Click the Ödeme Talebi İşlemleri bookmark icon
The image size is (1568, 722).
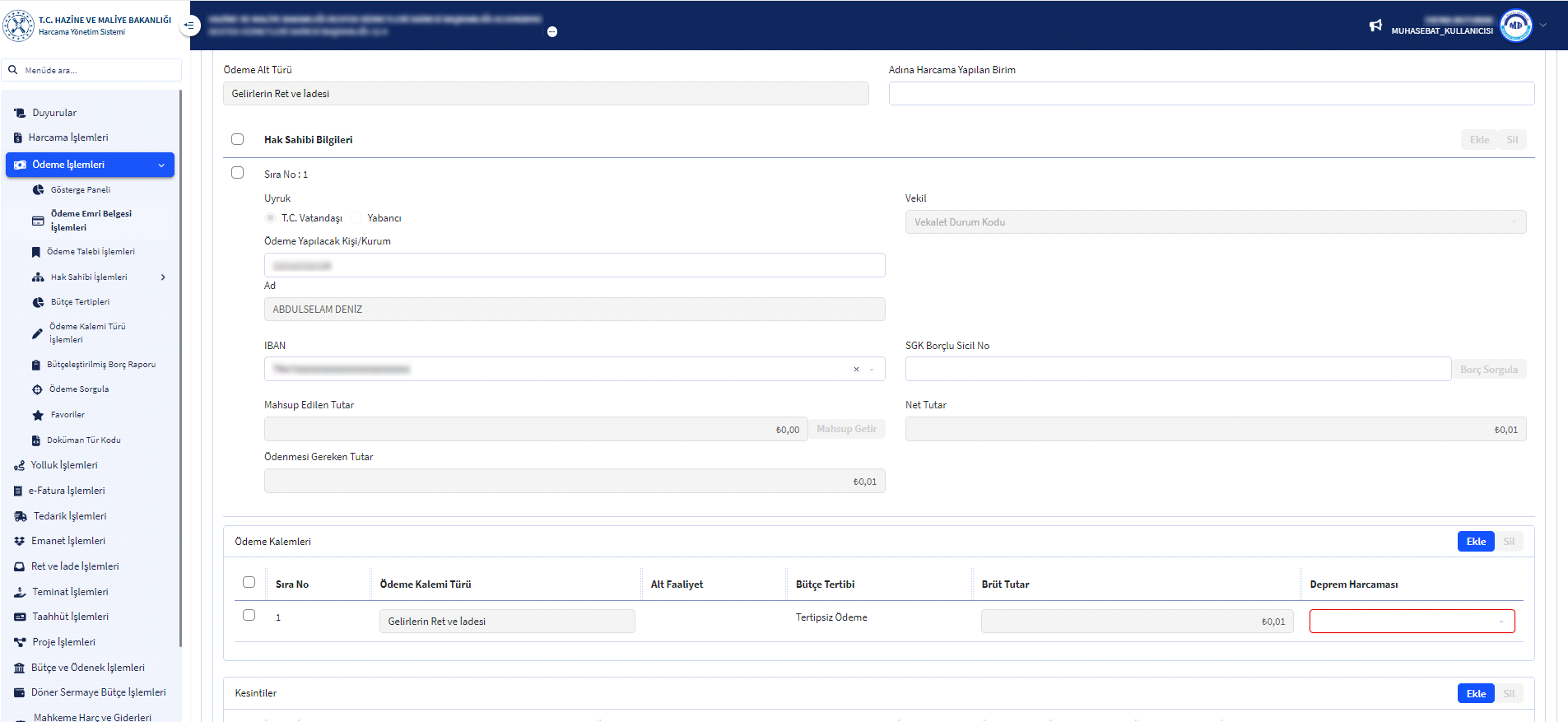point(36,252)
